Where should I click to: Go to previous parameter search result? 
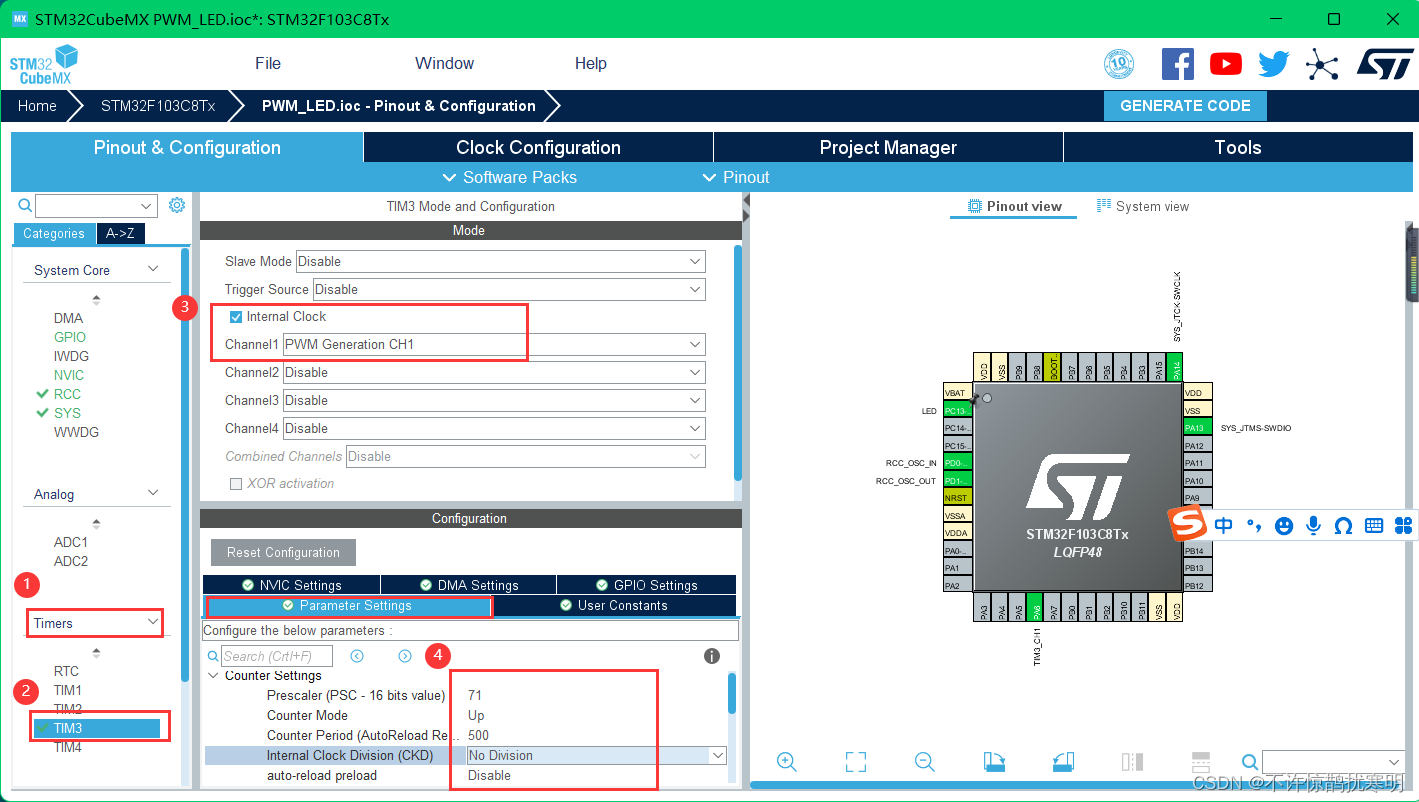(x=357, y=656)
